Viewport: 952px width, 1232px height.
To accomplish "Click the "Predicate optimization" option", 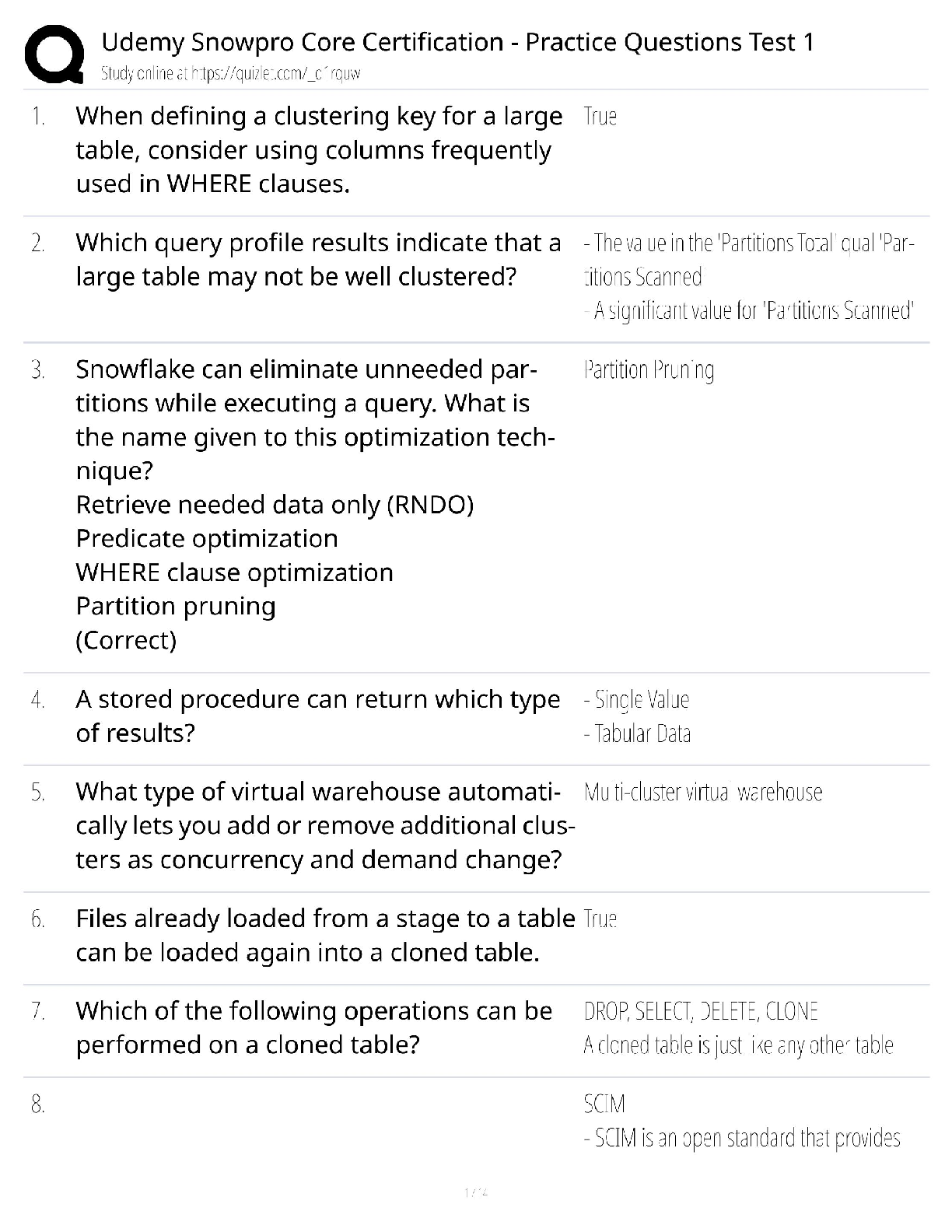I will [207, 538].
